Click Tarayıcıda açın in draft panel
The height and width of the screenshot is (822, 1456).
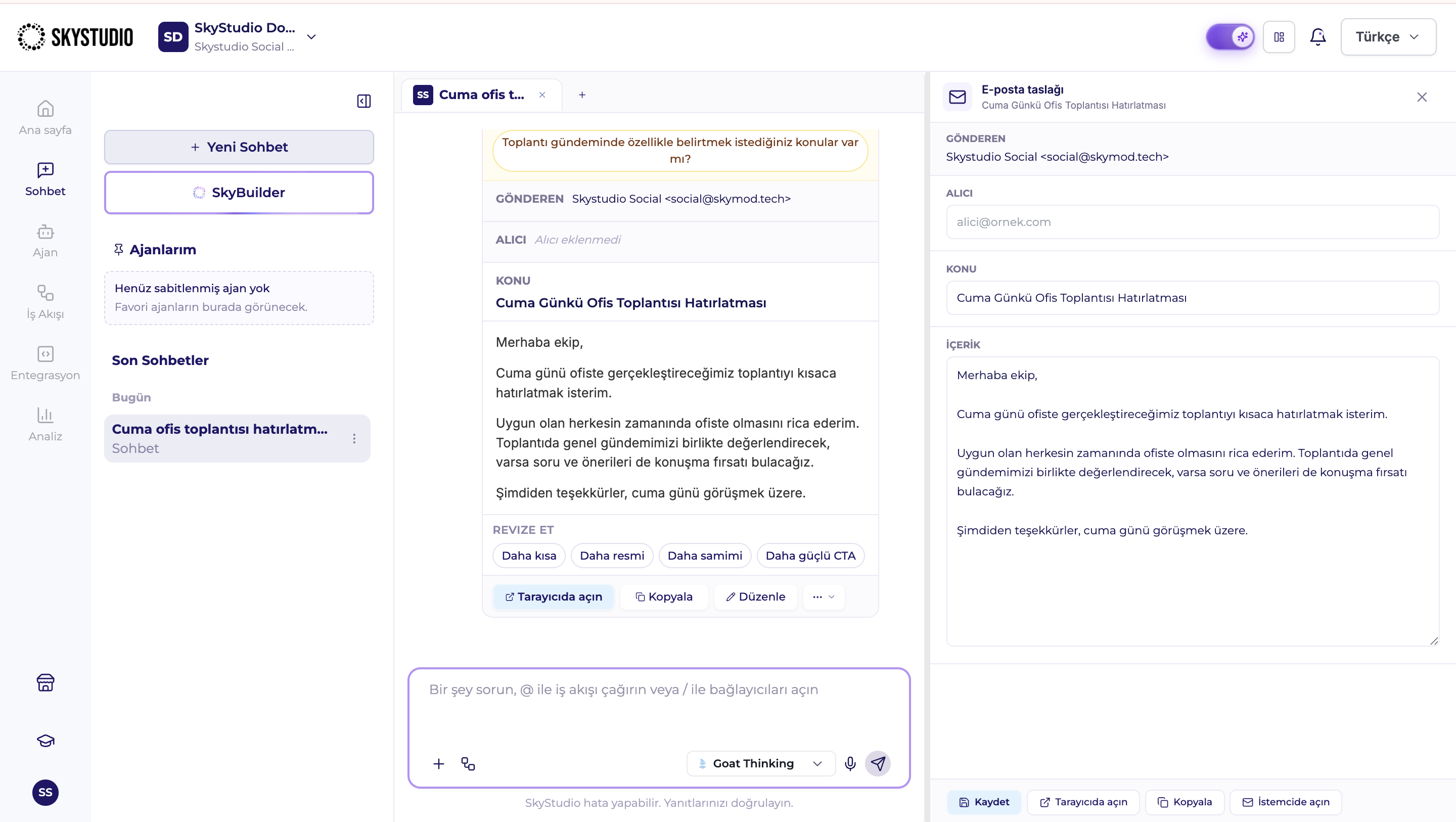(x=1082, y=802)
